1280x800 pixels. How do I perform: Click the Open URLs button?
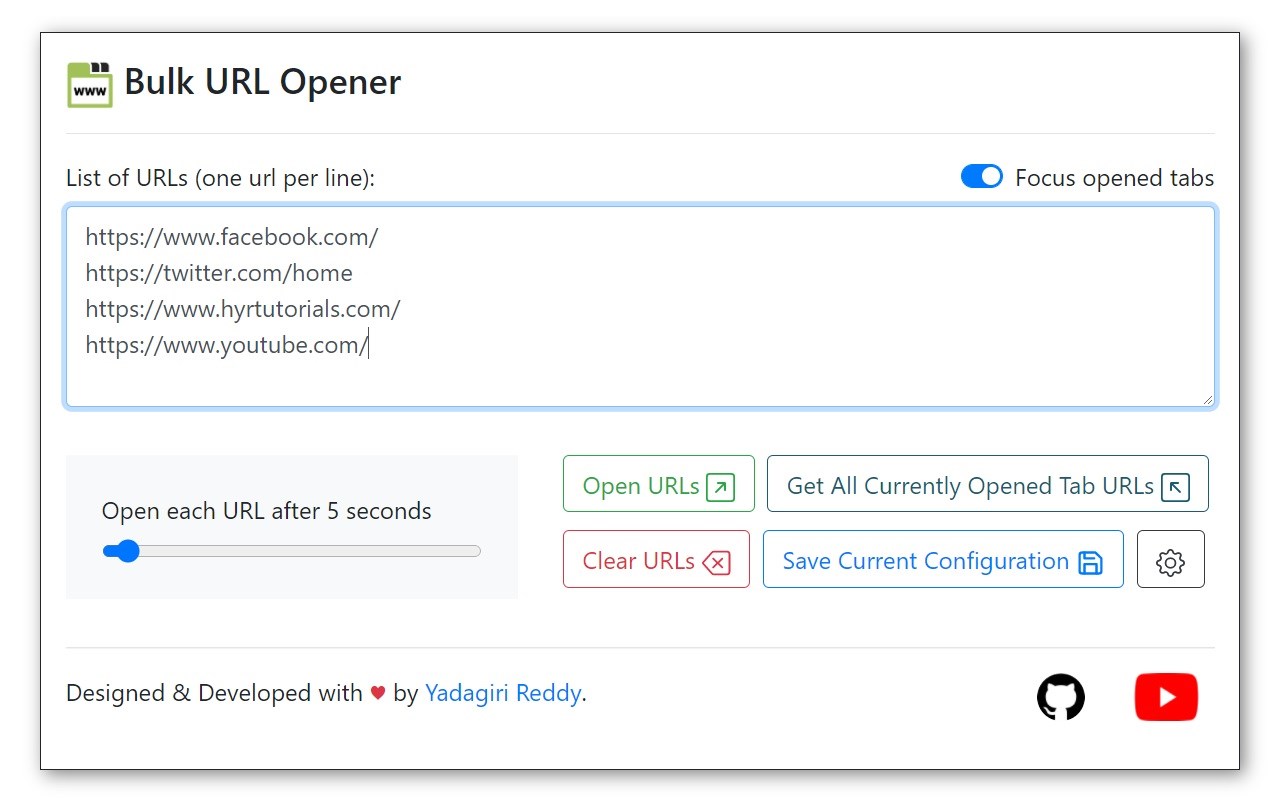coord(659,484)
